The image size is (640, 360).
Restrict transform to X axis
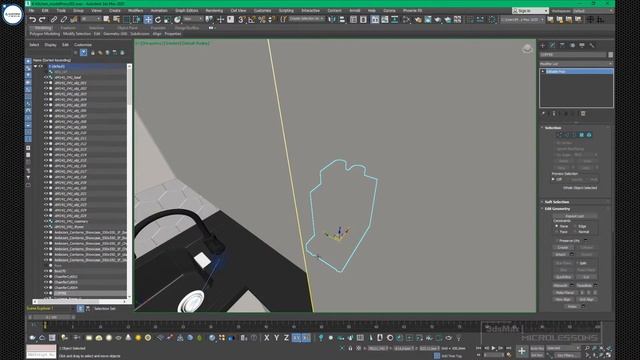tap(267, 338)
